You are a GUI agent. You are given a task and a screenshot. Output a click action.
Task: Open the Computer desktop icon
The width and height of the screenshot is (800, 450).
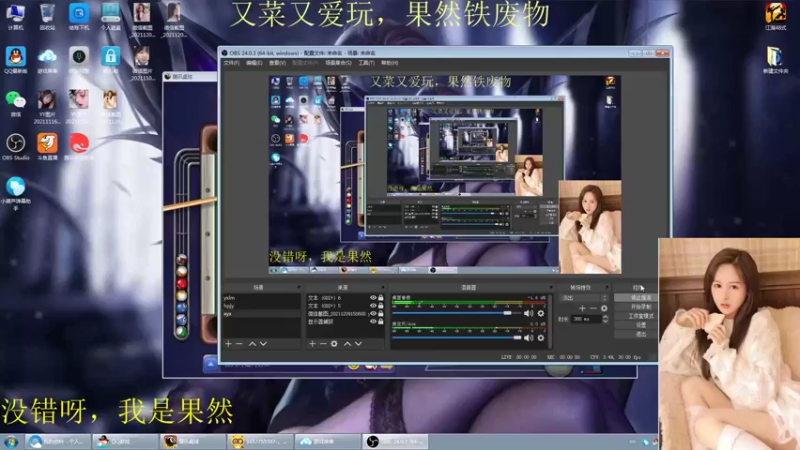click(x=15, y=15)
